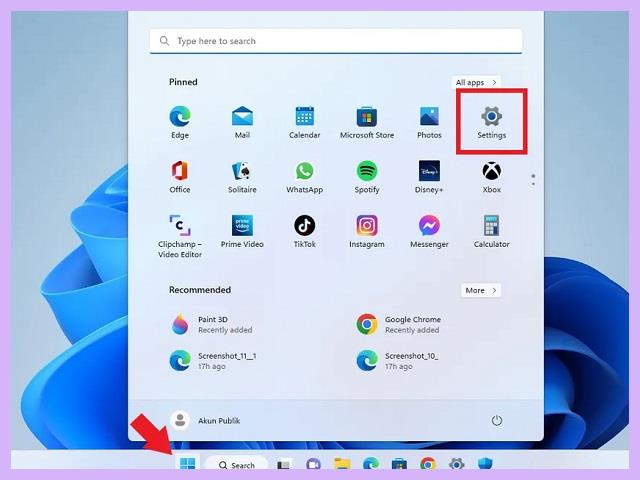Go to next pinned apps page dots
Screen dimensions: 640x480
tap(533, 180)
